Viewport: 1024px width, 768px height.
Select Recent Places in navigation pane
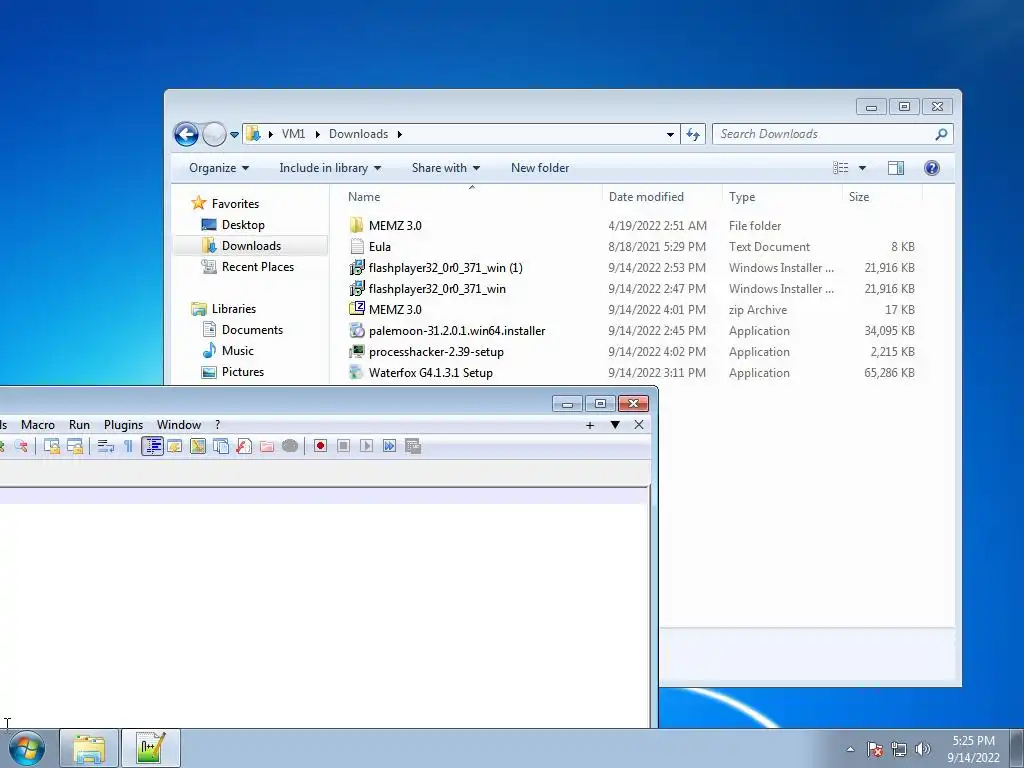click(257, 266)
